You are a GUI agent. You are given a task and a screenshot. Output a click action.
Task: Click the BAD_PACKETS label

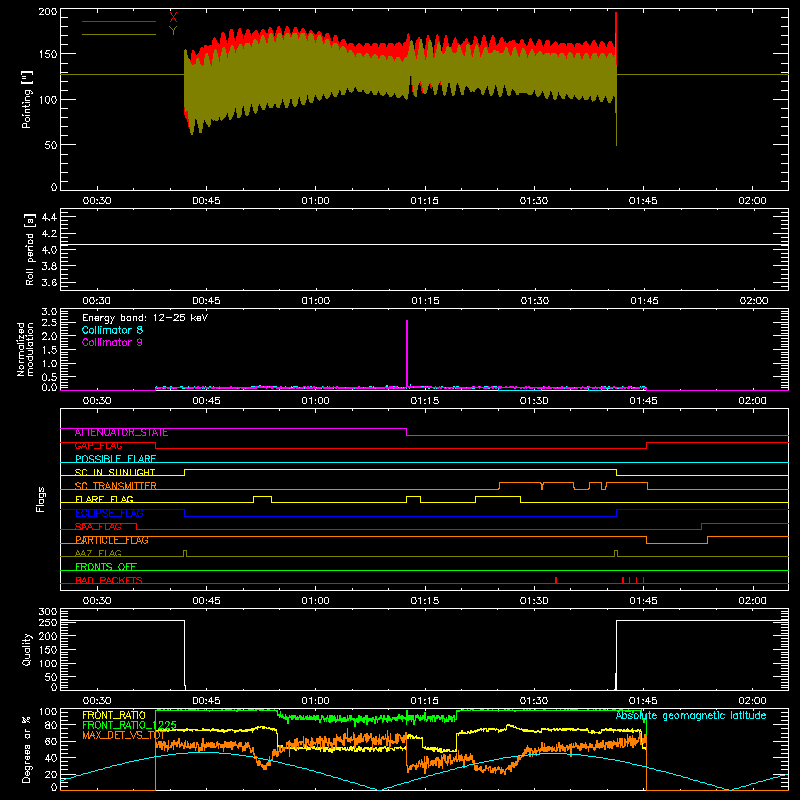[109, 581]
